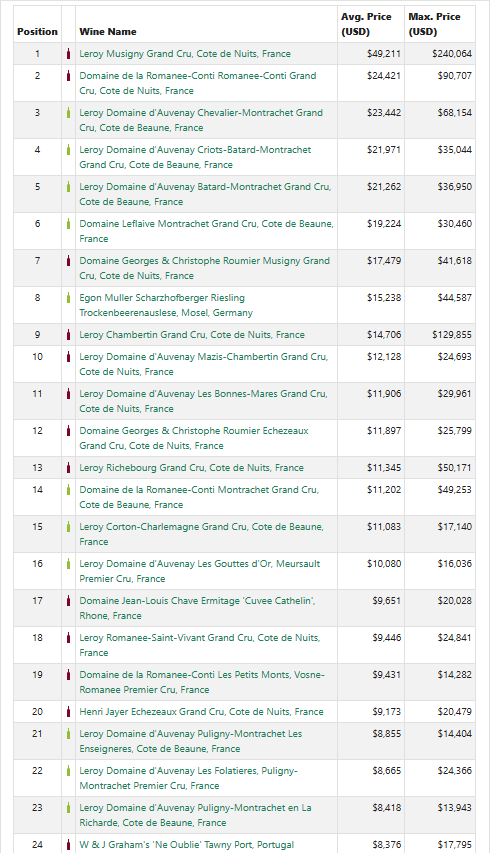Screen dimensions: 490x853
Task: Click the red bottle icon beside Leroy Richebourg
Action: coord(69,467)
